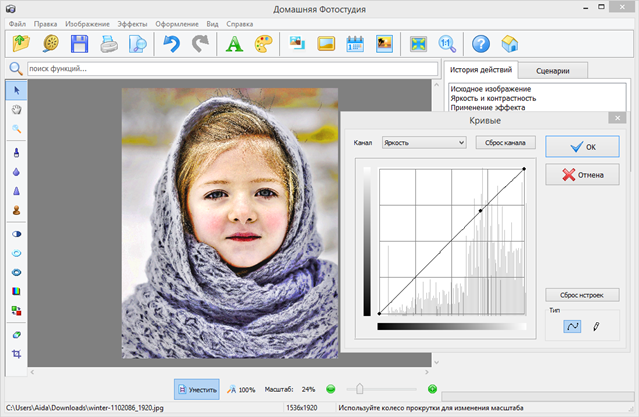Open the color palette icon

[x=263, y=44]
